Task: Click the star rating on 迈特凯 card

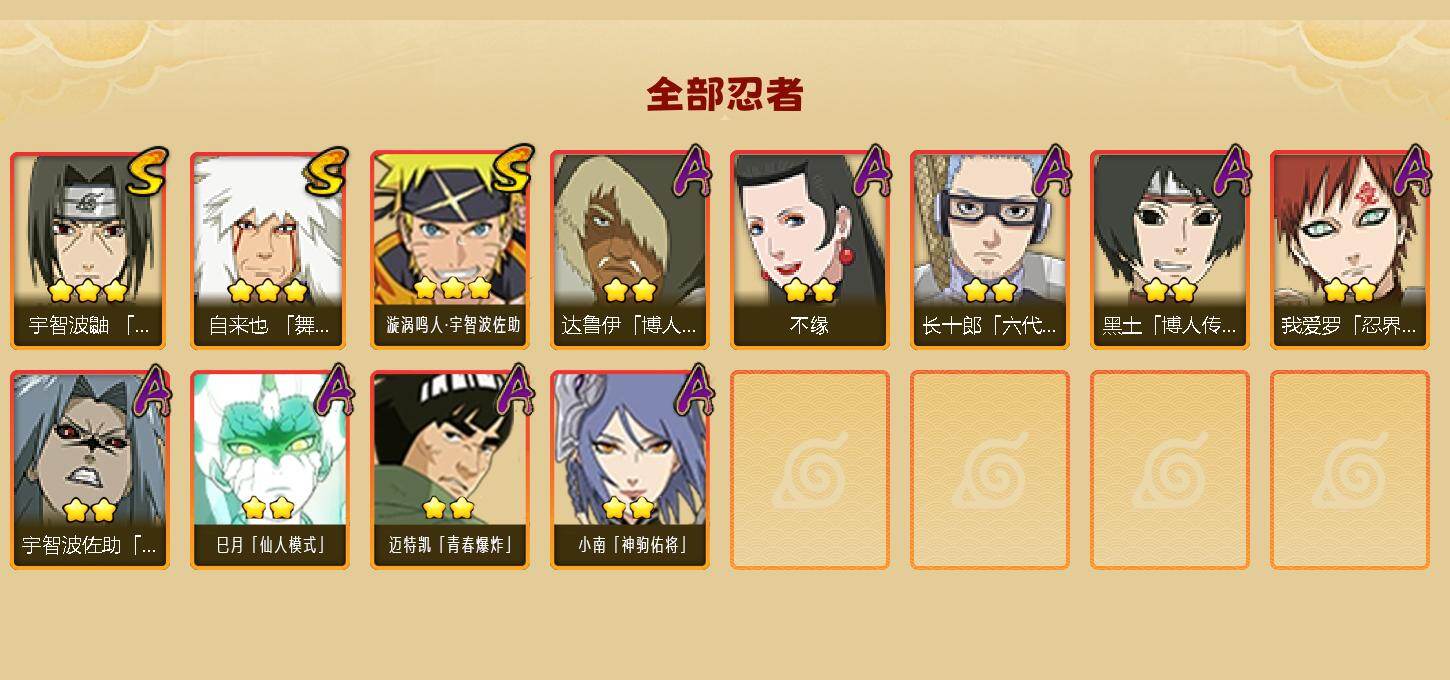Action: click(x=448, y=508)
